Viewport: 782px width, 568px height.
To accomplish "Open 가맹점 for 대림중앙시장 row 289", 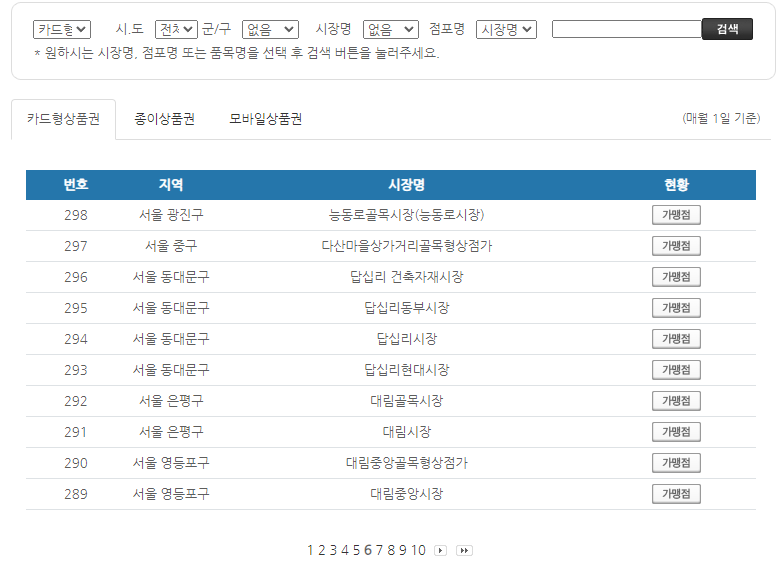I will click(x=676, y=494).
